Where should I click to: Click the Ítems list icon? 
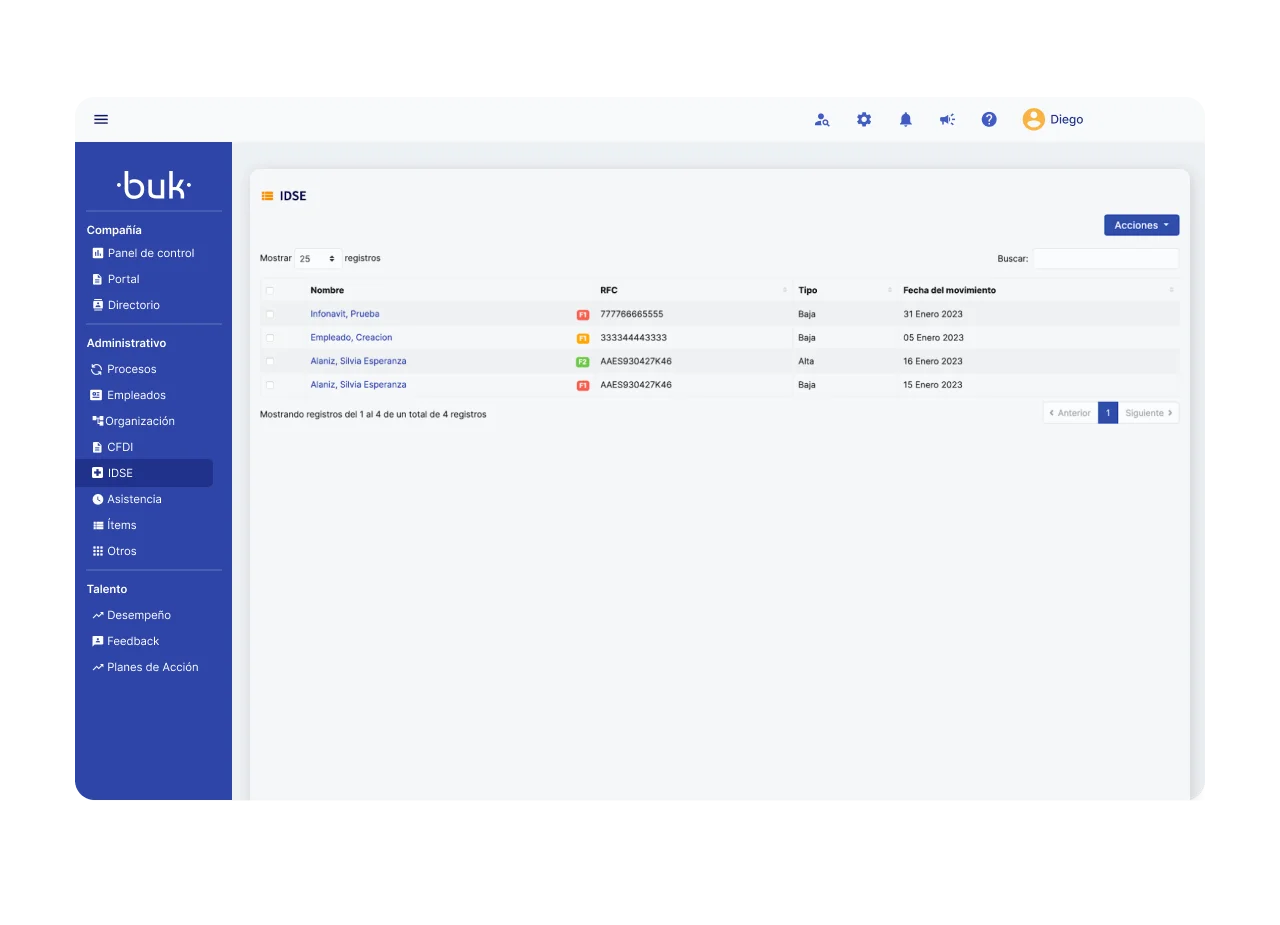click(97, 525)
